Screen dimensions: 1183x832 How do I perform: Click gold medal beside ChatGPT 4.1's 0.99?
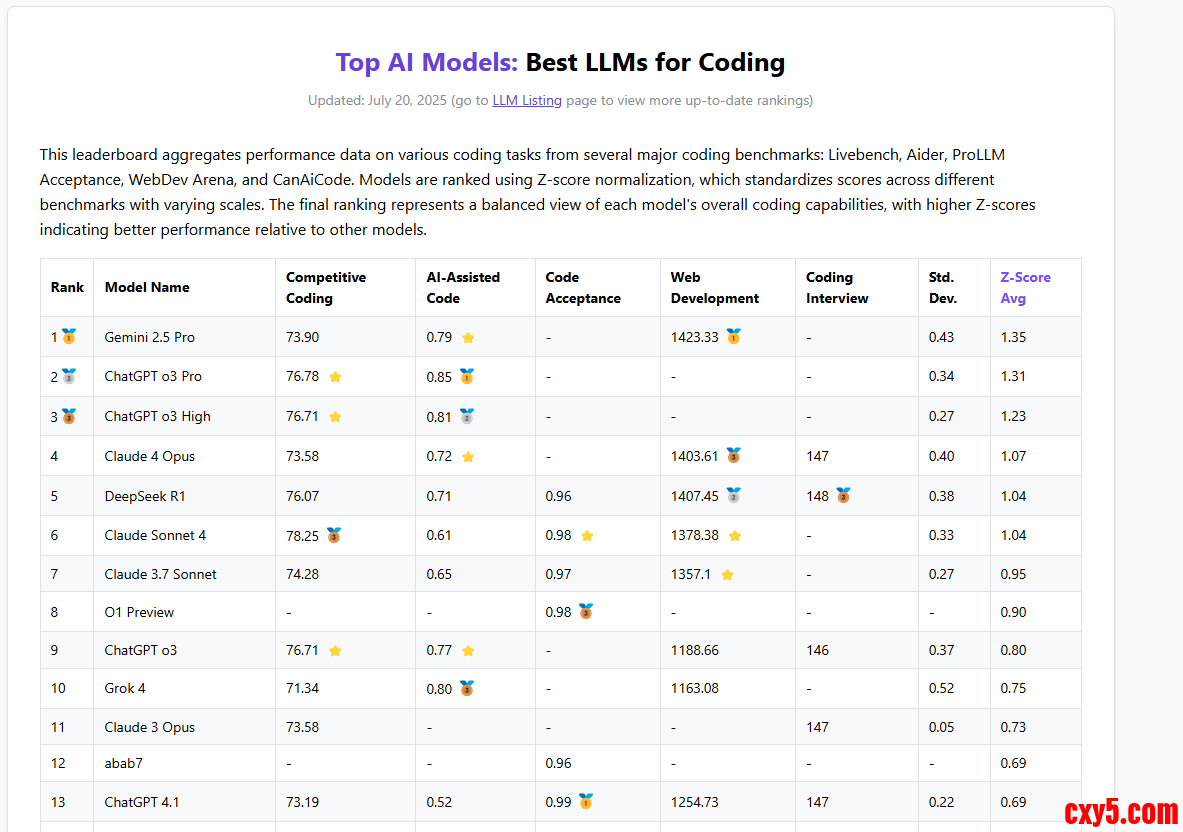585,801
